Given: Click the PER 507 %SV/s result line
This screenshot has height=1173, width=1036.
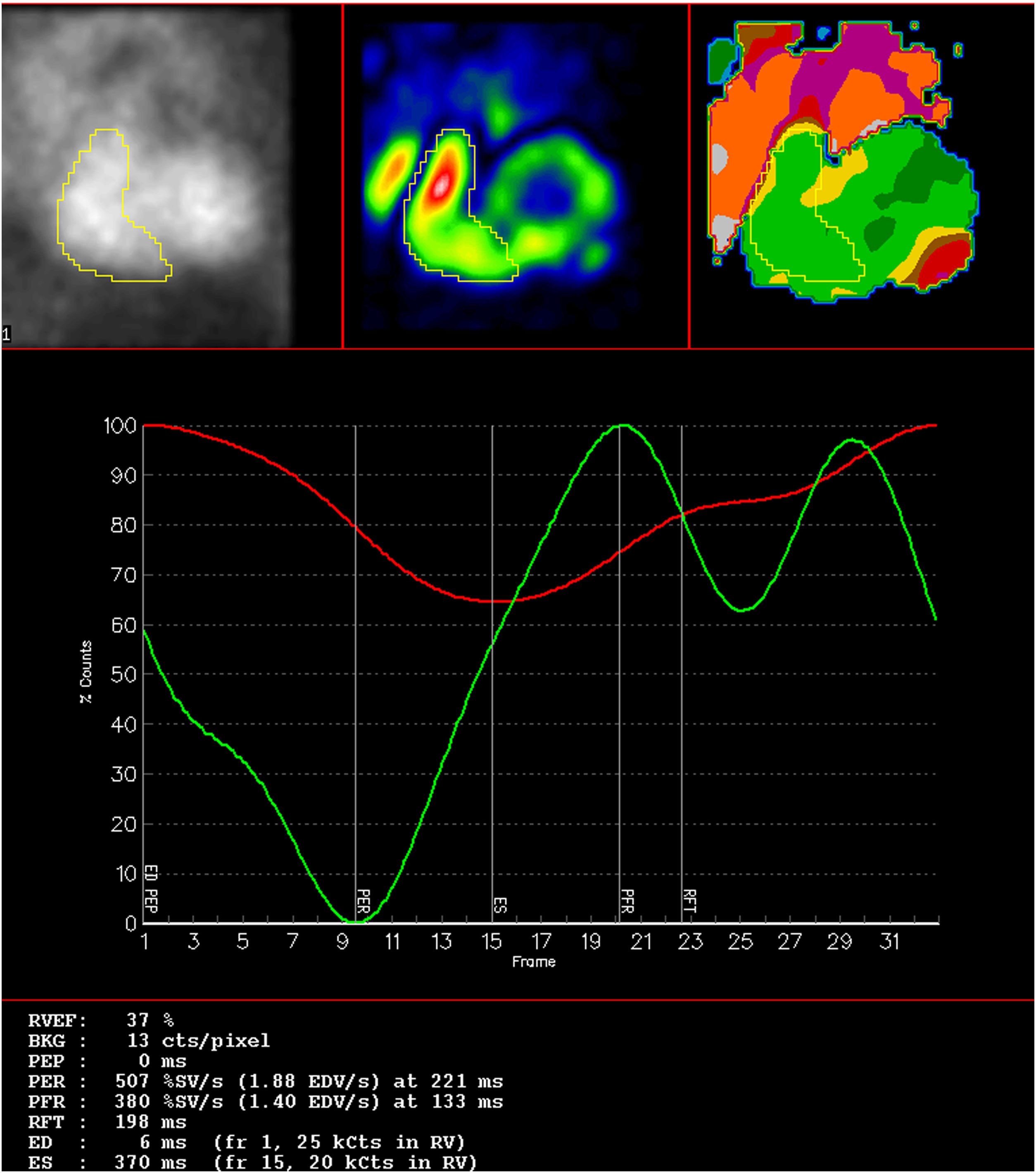Looking at the screenshot, I should click(265, 1081).
